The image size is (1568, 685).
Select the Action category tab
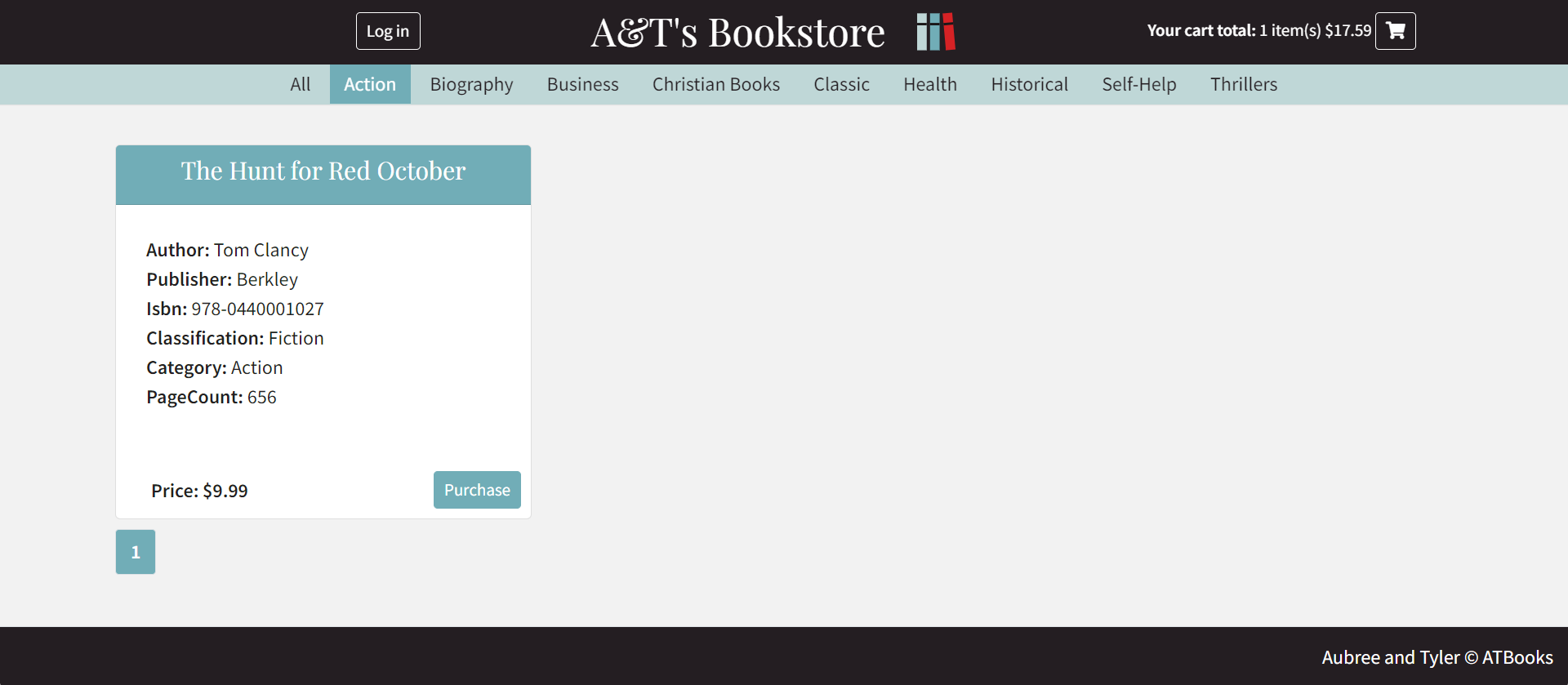pyautogui.click(x=370, y=84)
